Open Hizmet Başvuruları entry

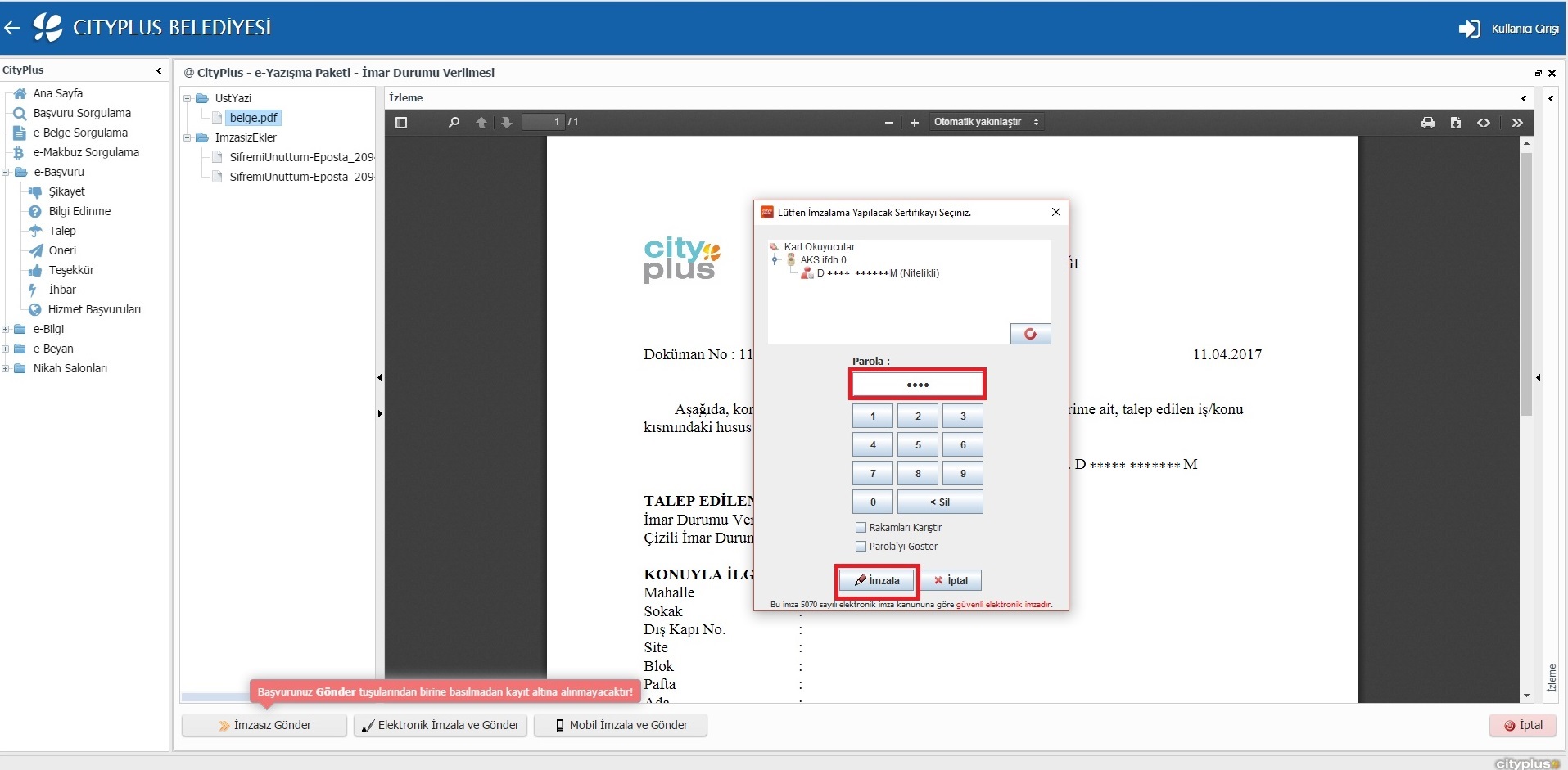click(x=94, y=309)
